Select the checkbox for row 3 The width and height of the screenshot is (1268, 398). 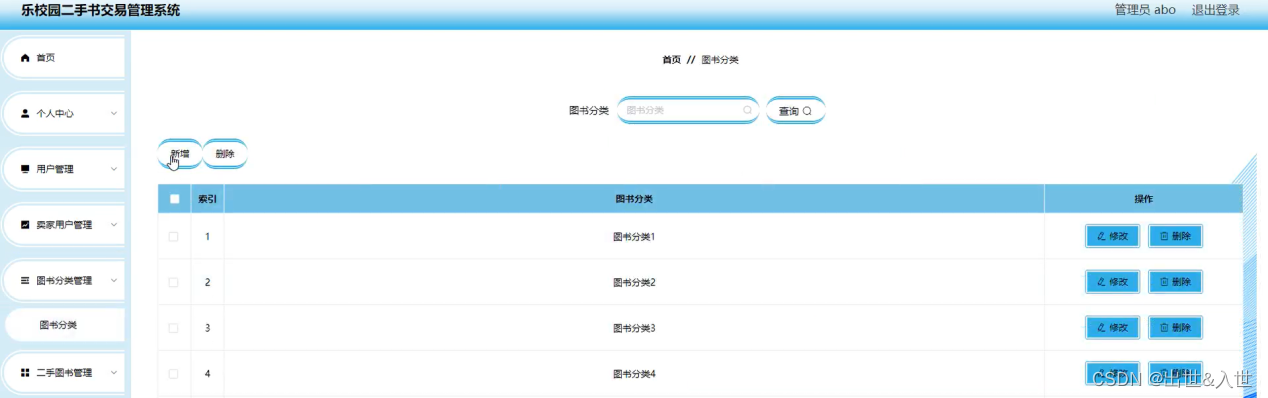point(174,328)
